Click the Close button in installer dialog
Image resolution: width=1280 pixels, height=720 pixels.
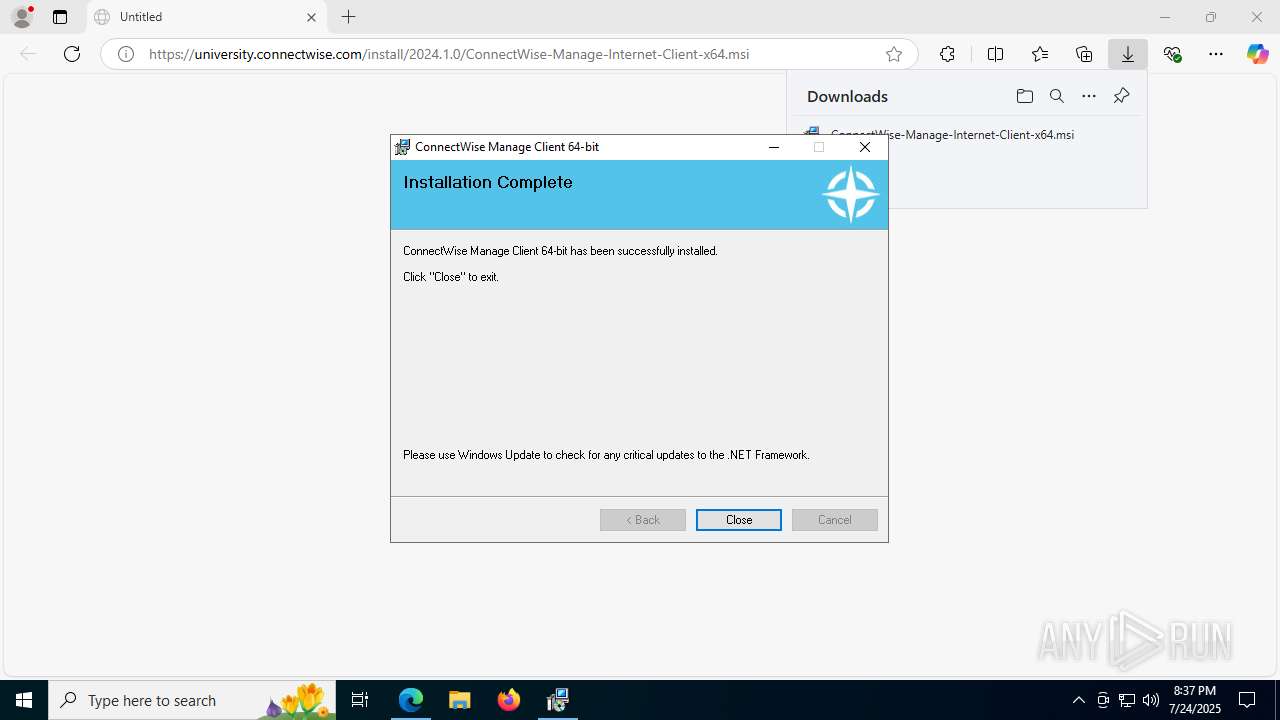(x=739, y=520)
